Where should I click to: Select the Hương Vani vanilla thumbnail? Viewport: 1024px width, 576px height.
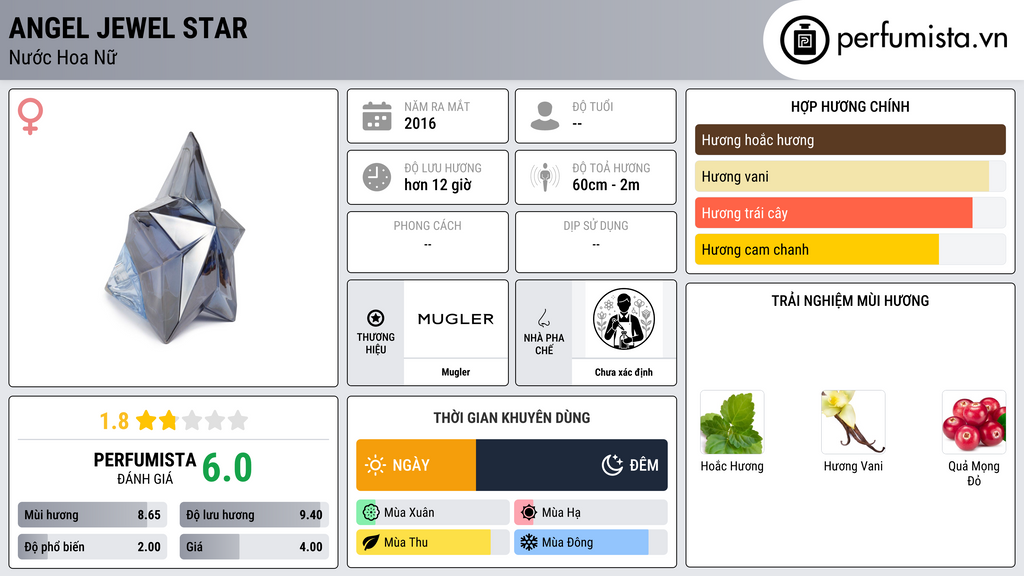point(853,423)
